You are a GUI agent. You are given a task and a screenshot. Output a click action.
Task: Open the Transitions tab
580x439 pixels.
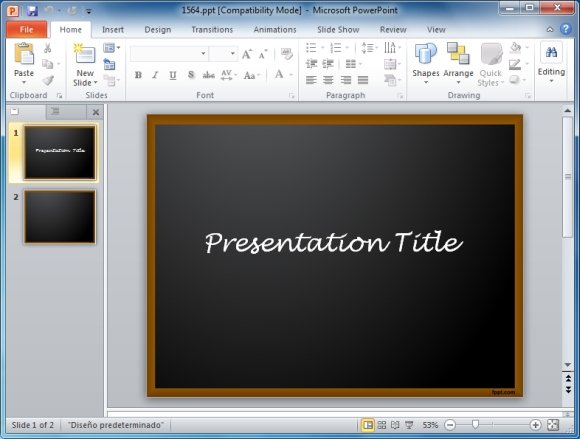click(212, 30)
